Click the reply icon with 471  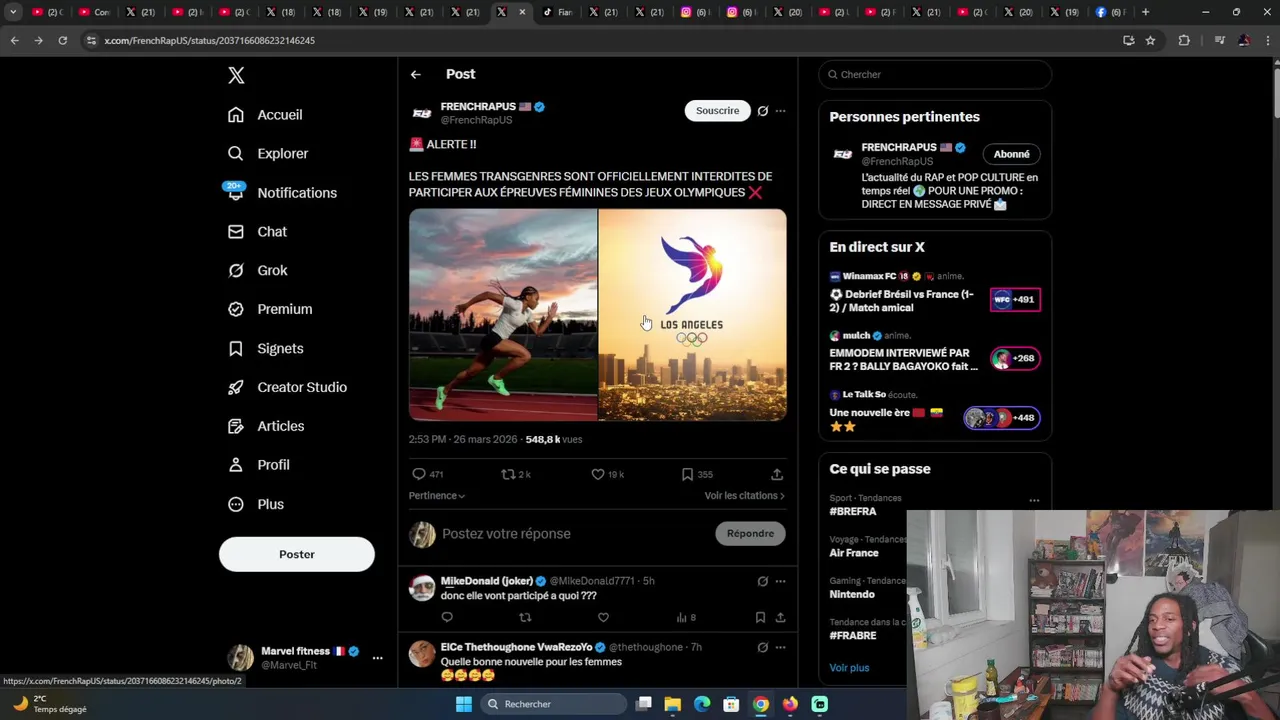[428, 474]
